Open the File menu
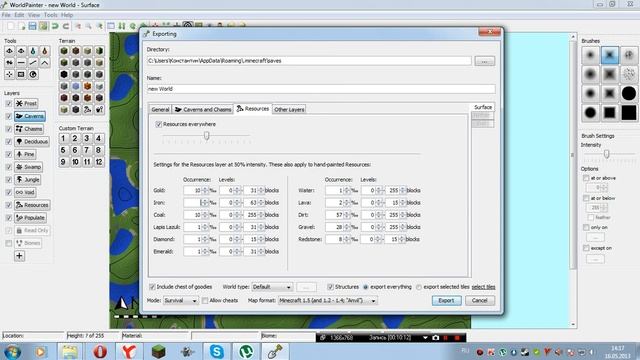The height and width of the screenshot is (360, 640). [6, 15]
